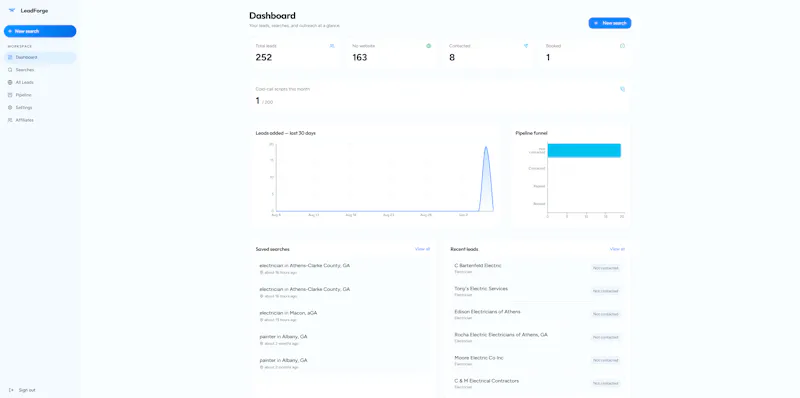800x398 pixels.
Task: Open Searches via its magnifier icon
Action: [10, 70]
